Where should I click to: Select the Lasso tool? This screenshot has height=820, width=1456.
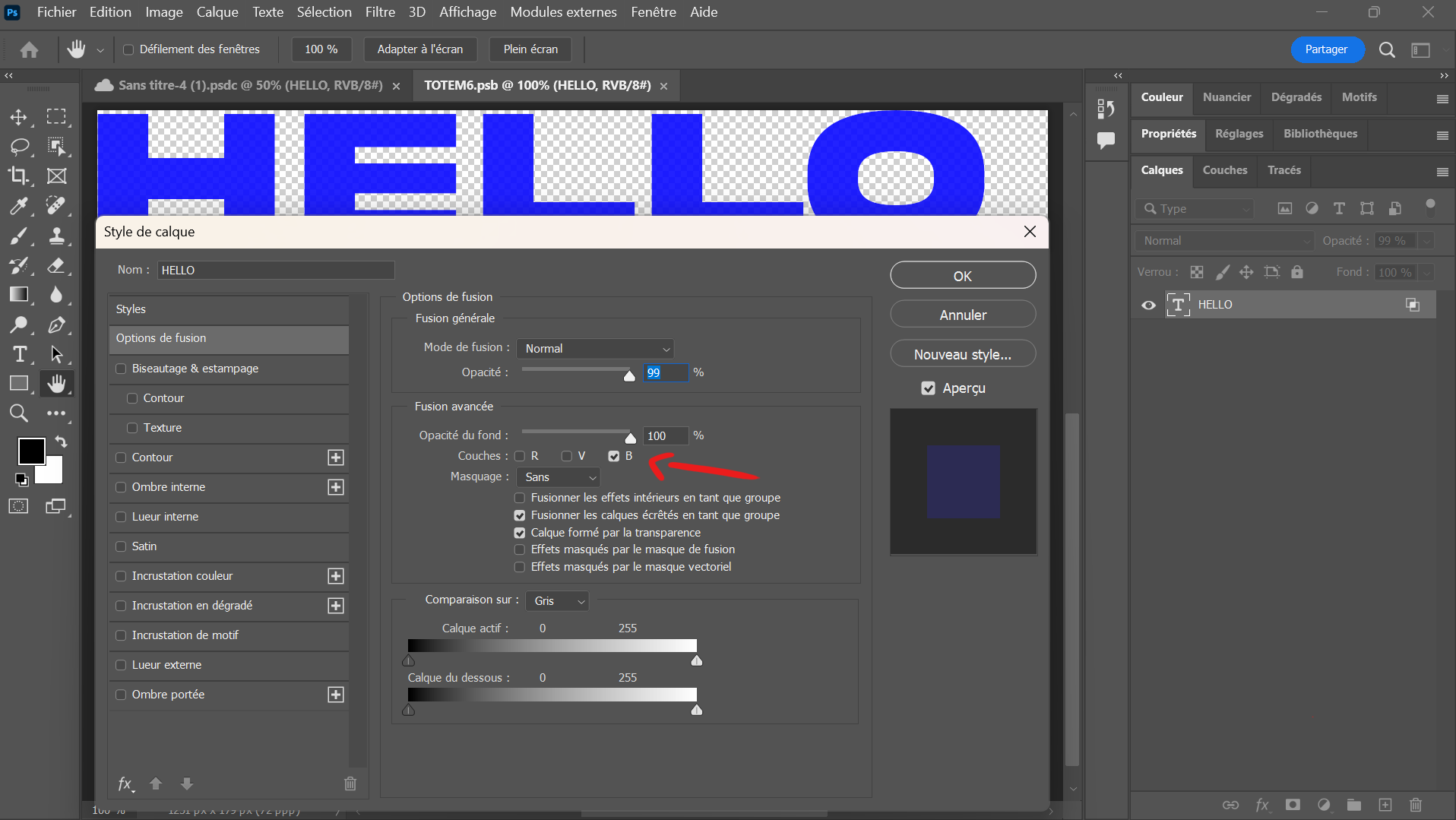tap(19, 147)
